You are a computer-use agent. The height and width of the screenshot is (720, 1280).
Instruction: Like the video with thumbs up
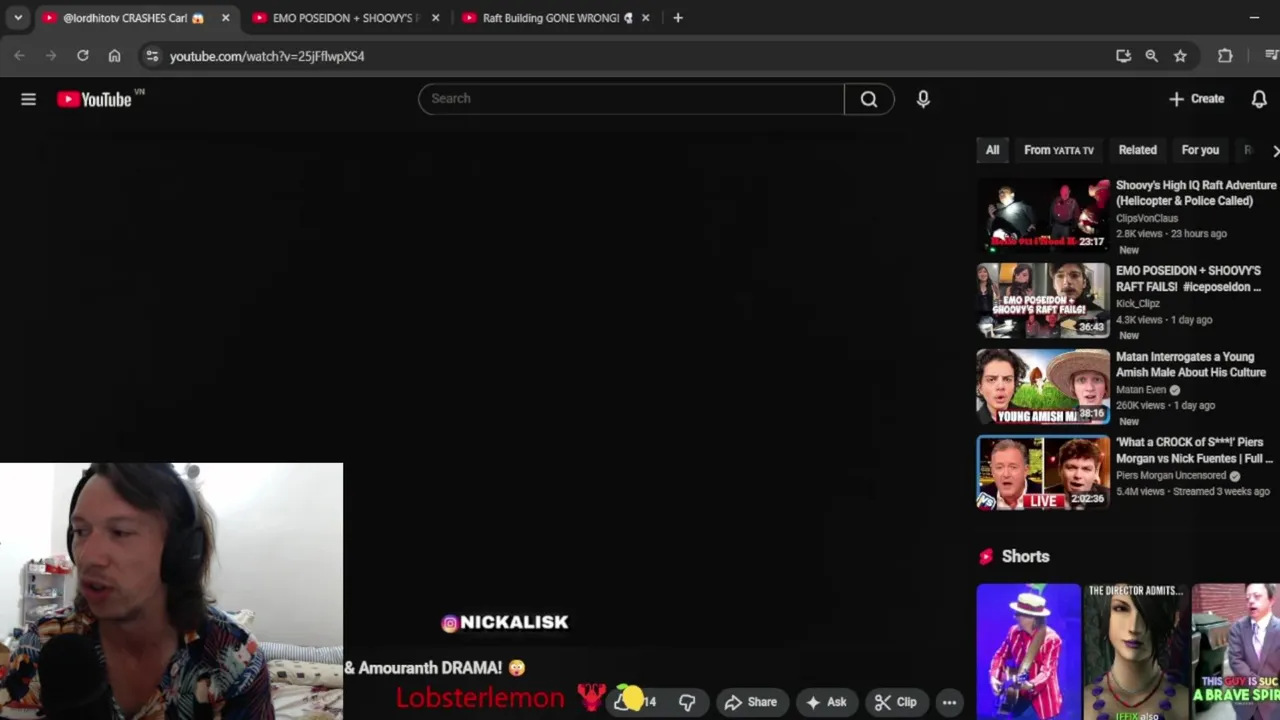tap(635, 702)
